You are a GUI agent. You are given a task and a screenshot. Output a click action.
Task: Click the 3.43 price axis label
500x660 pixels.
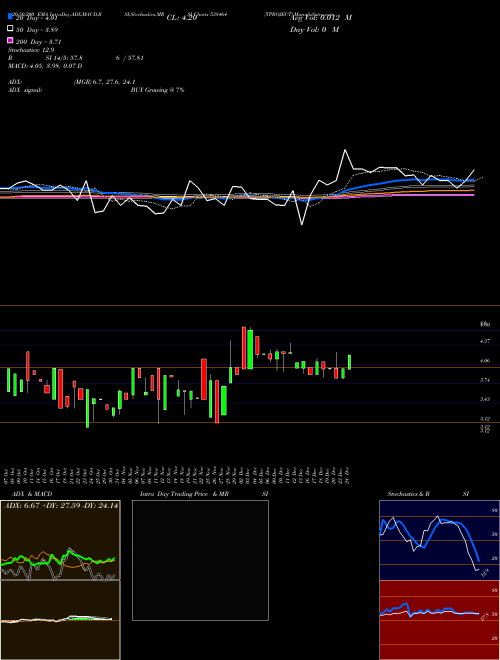pyautogui.click(x=484, y=399)
